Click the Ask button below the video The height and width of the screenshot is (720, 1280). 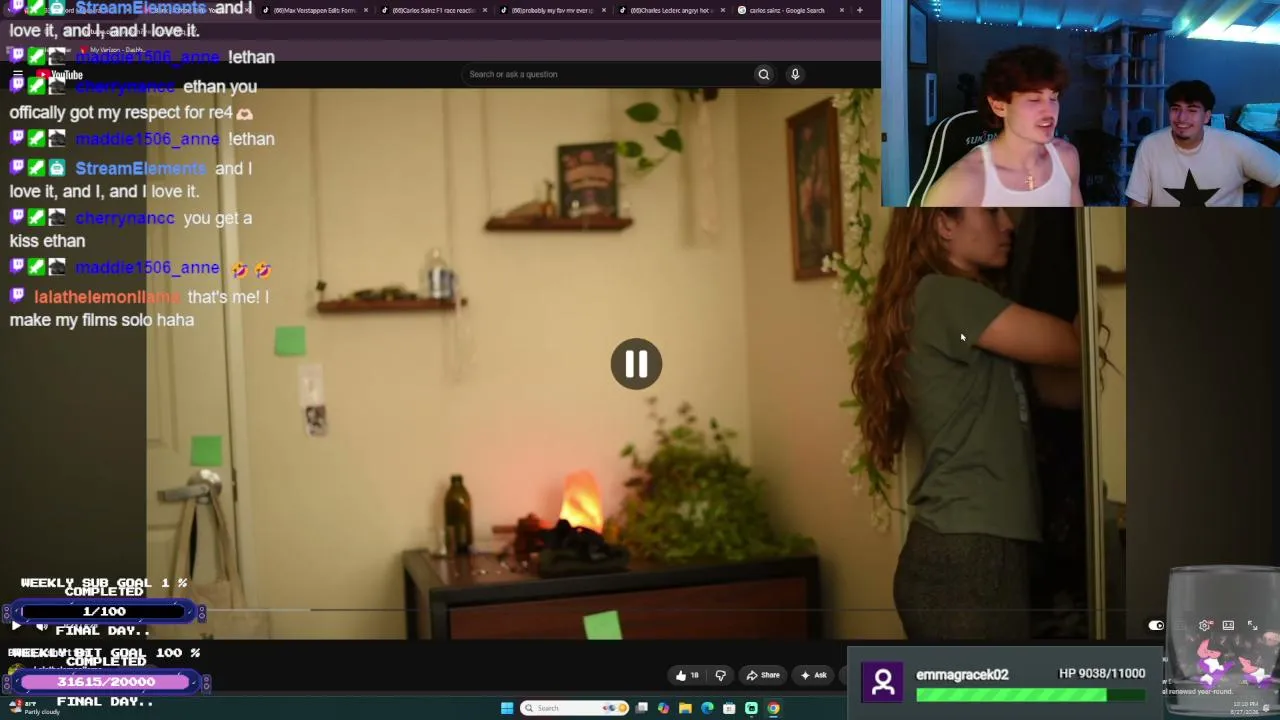coord(814,675)
